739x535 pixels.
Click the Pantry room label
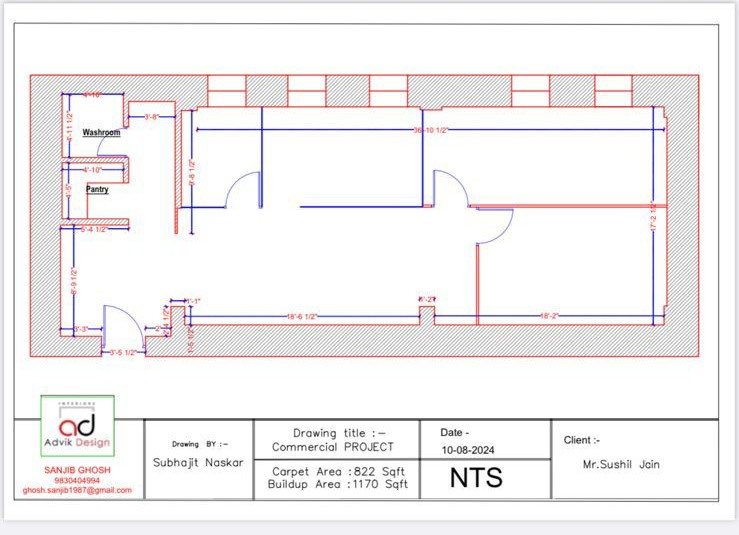97,189
